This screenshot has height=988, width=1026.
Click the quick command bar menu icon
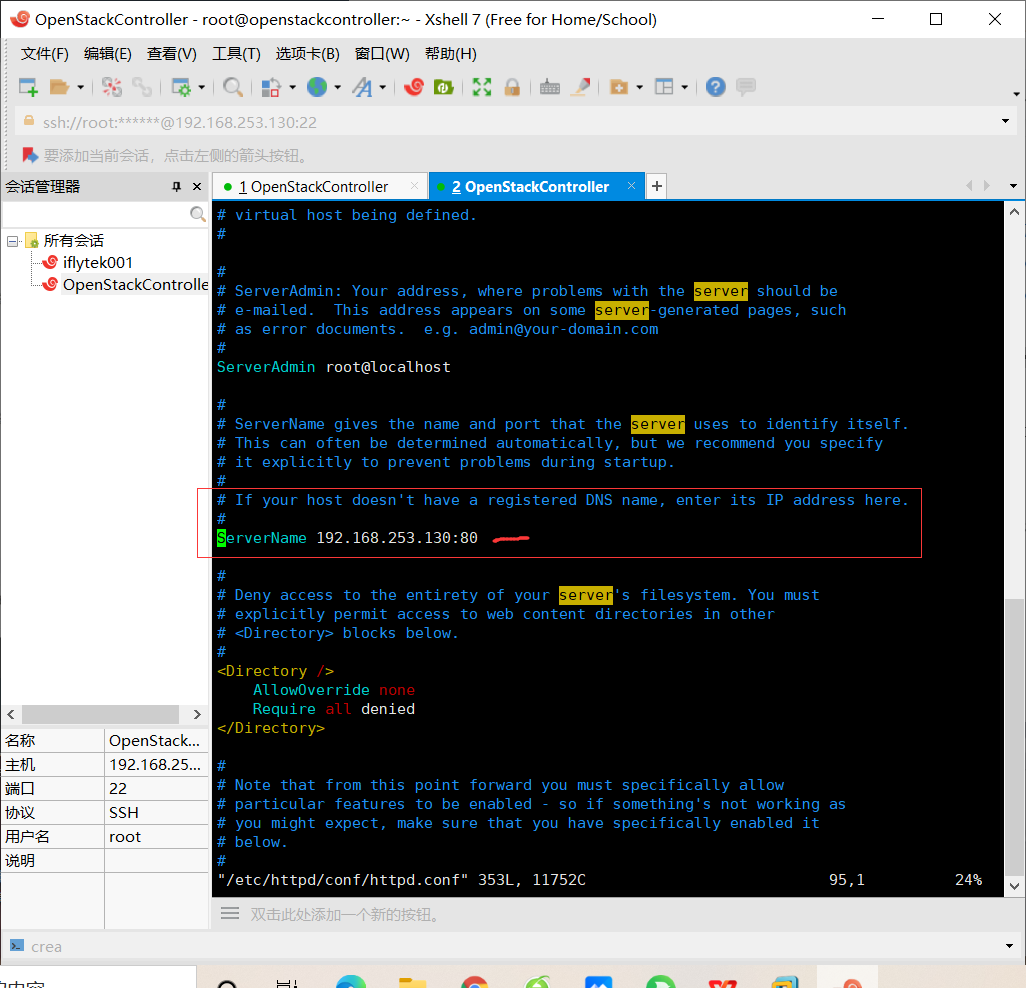pos(230,913)
